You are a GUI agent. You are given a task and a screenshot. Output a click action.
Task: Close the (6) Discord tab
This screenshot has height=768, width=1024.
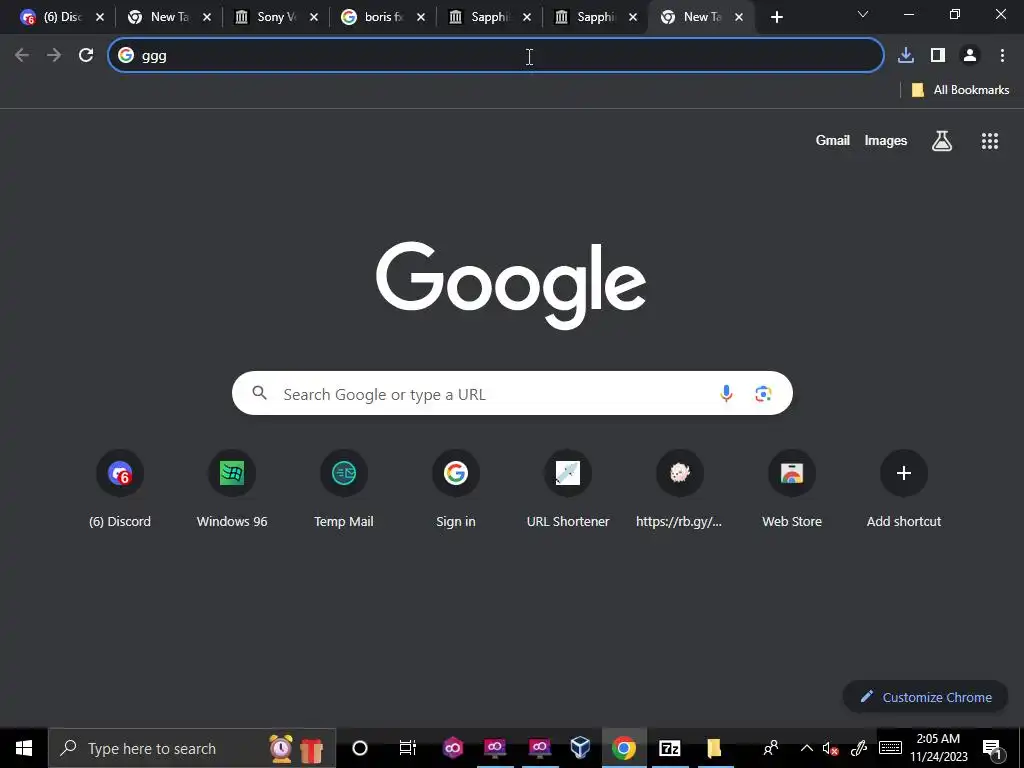[100, 18]
